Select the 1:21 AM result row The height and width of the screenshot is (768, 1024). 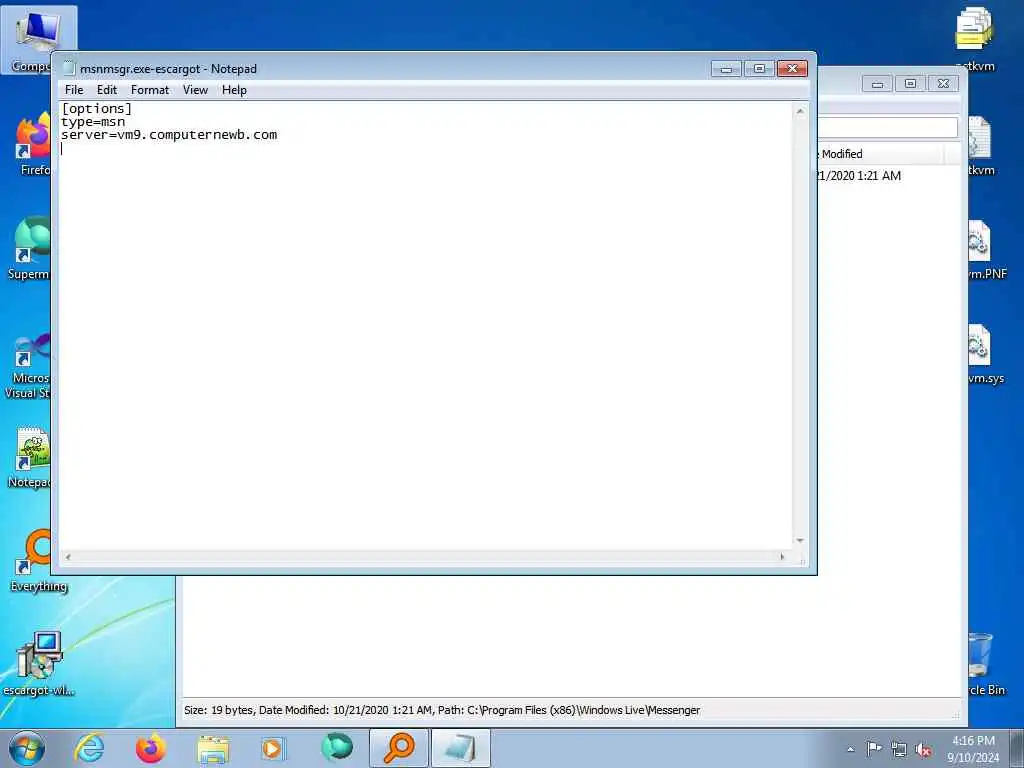[888, 176]
